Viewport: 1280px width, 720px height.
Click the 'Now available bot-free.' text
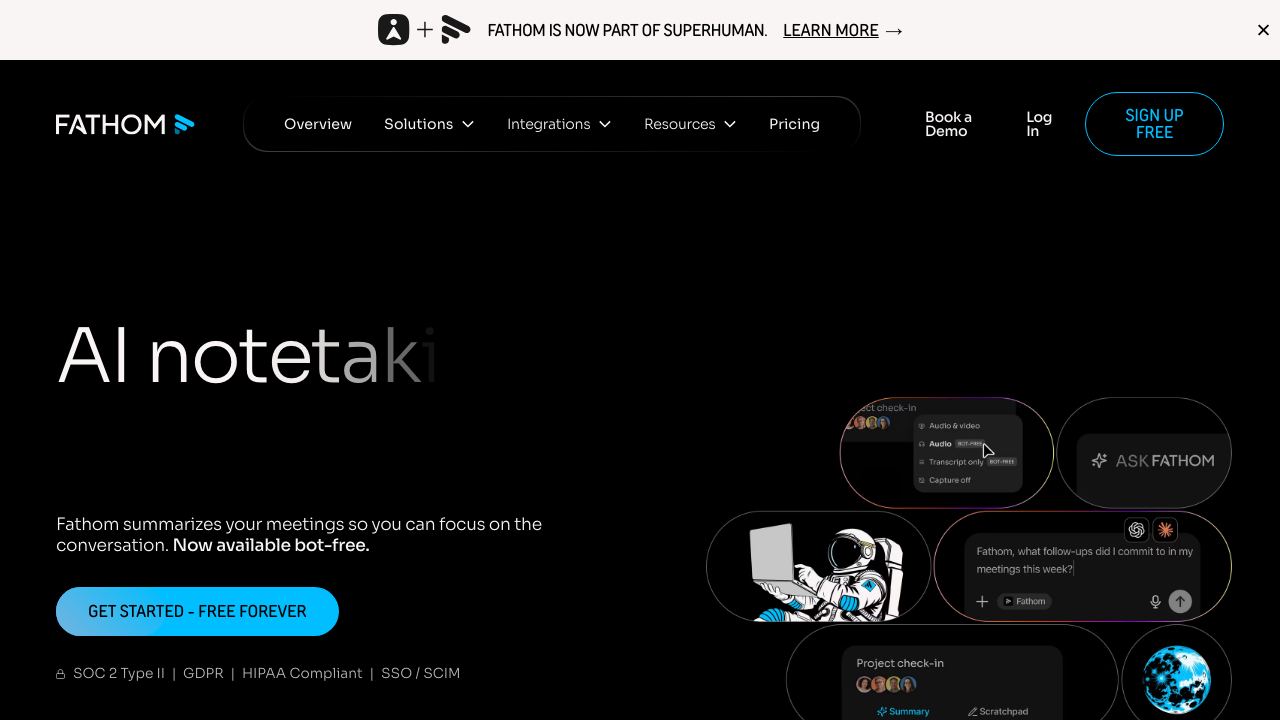(271, 545)
